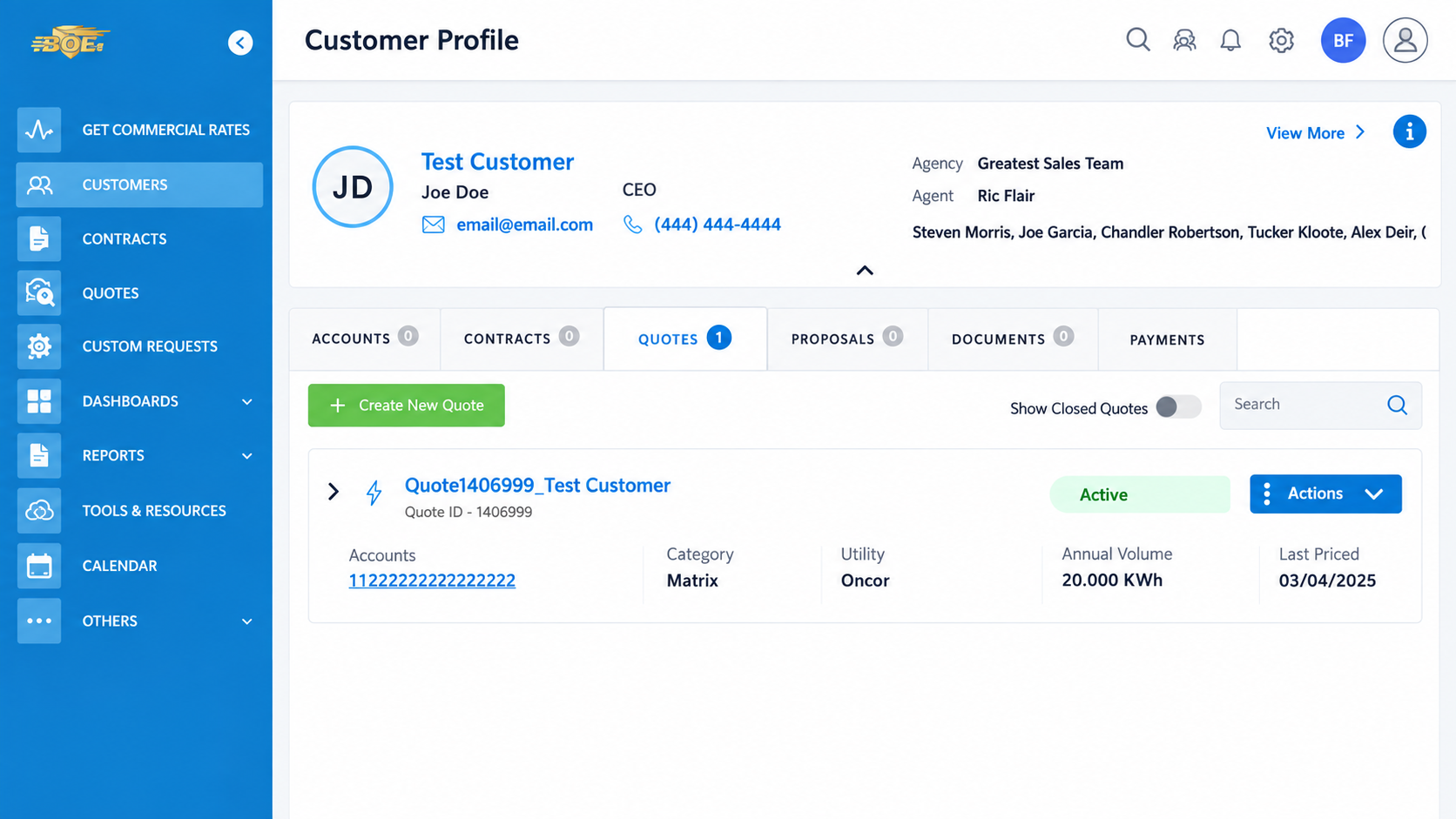1456x819 pixels.
Task: Open Custom Requests gear icon
Action: click(39, 346)
